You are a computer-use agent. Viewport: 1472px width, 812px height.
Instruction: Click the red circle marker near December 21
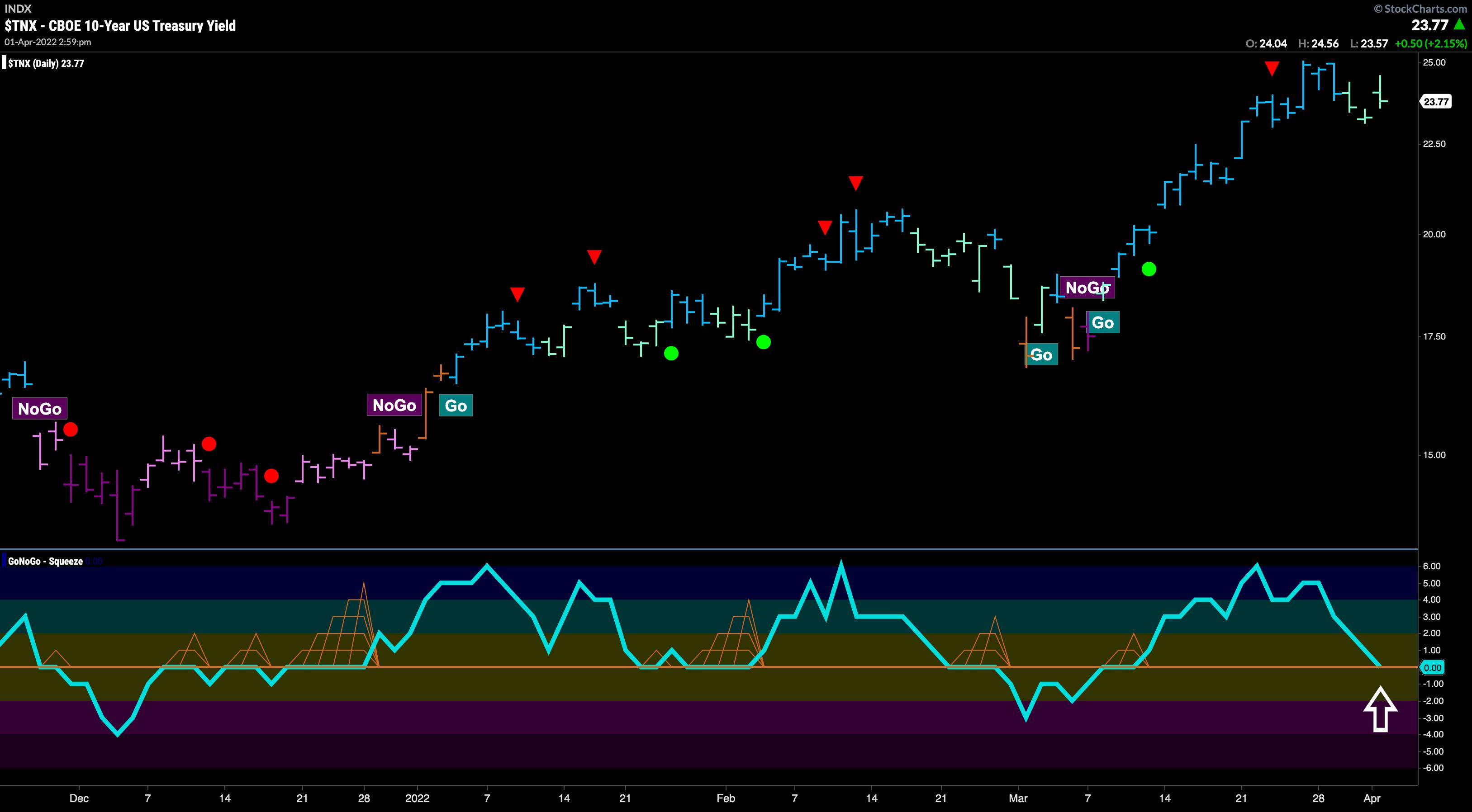click(271, 476)
